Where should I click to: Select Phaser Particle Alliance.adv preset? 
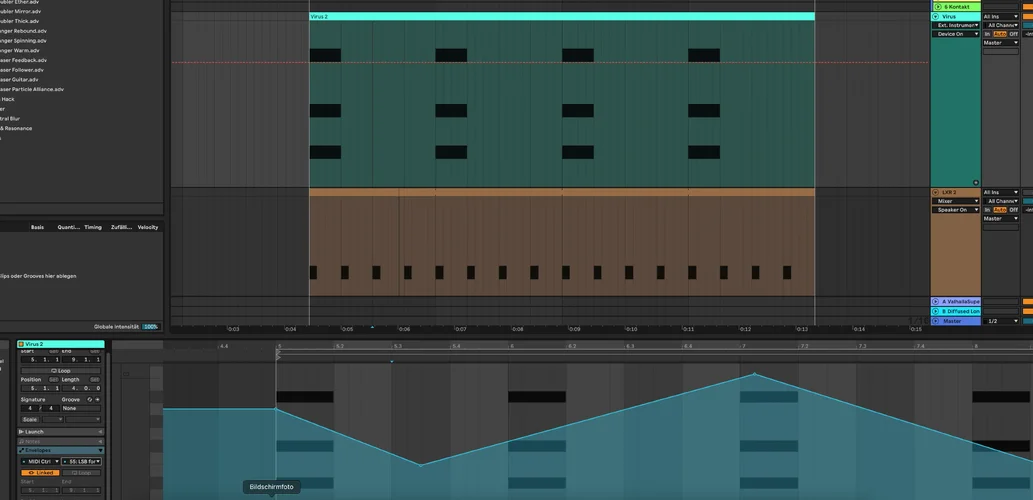pyautogui.click(x=32, y=90)
